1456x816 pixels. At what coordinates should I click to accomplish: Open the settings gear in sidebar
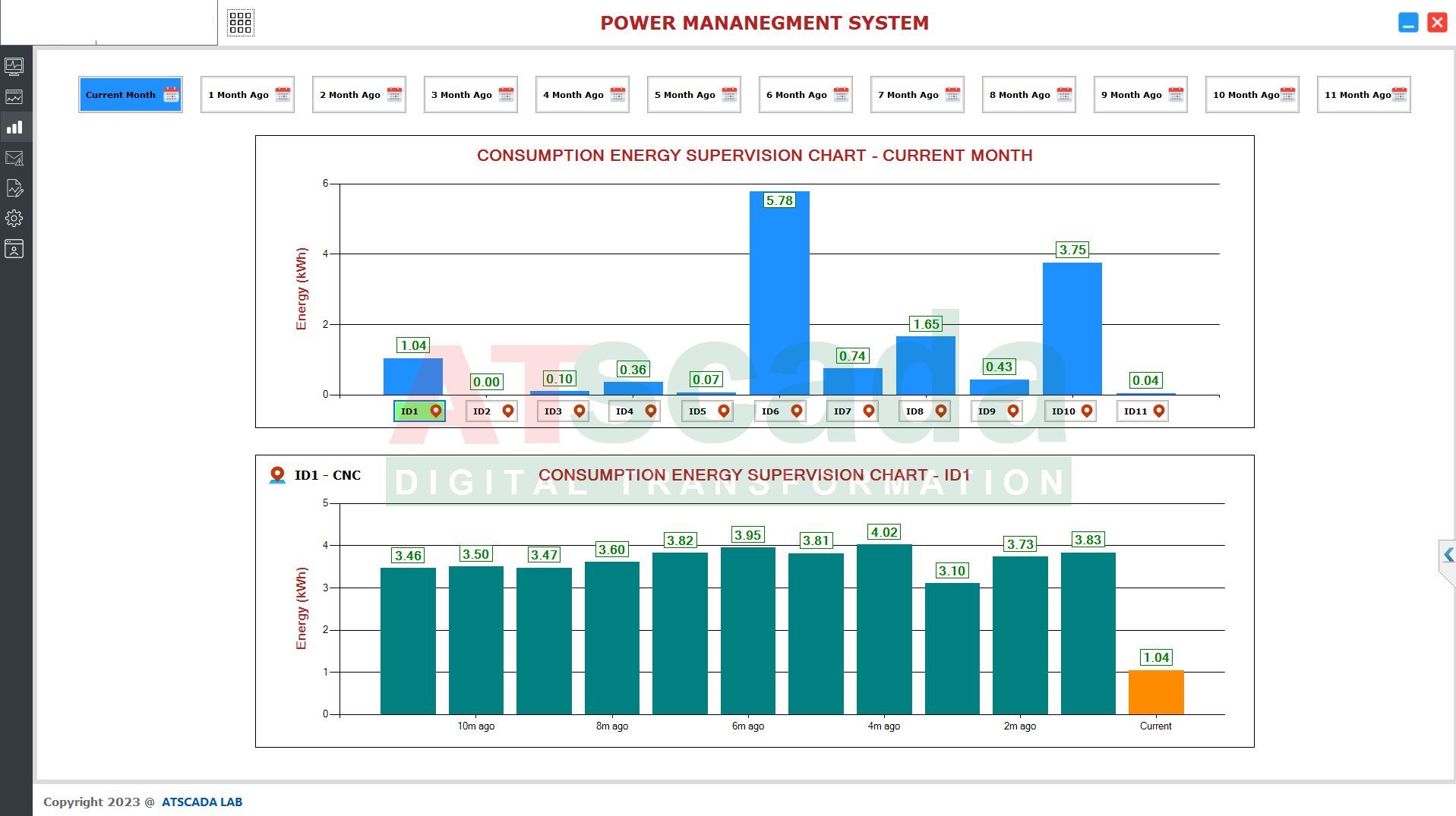coord(14,219)
